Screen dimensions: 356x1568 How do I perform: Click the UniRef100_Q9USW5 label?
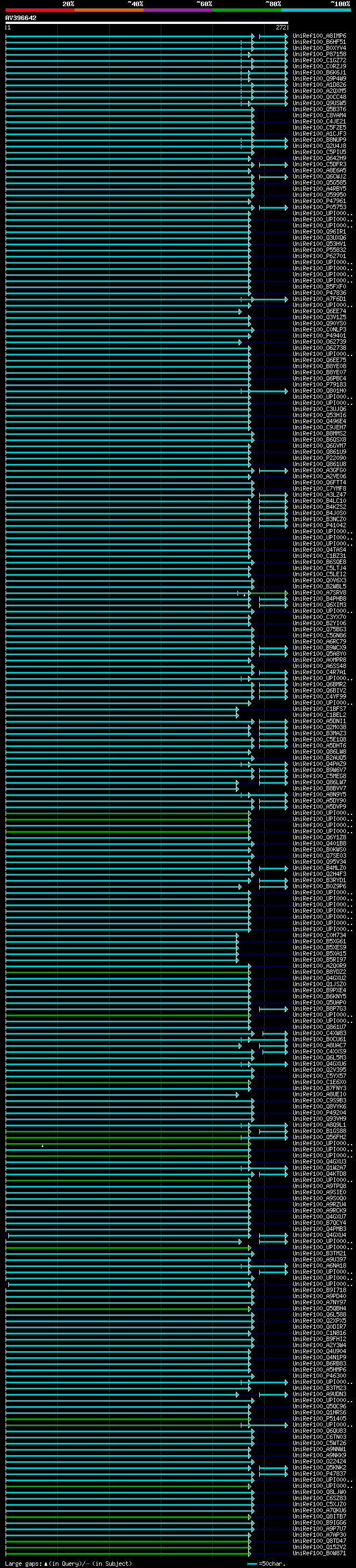click(319, 103)
